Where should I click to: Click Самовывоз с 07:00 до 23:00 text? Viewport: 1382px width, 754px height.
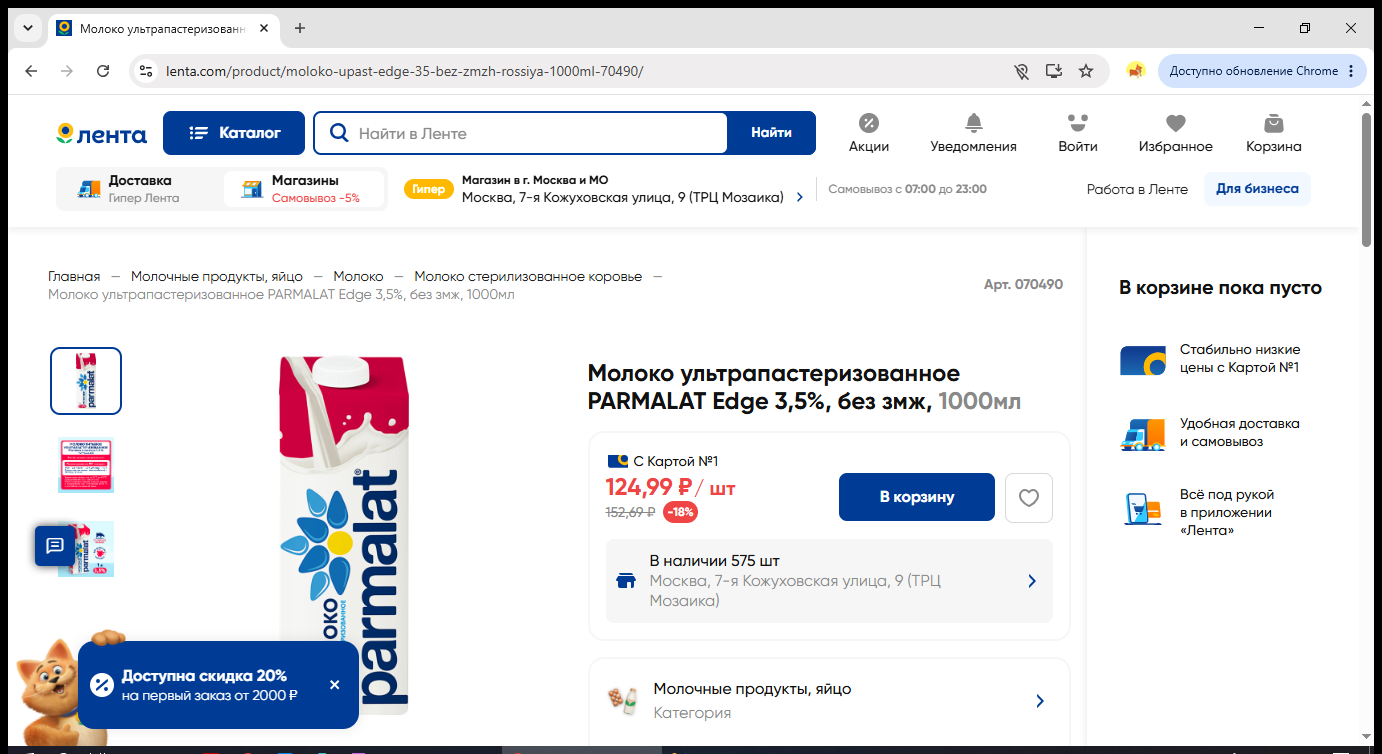click(x=907, y=189)
